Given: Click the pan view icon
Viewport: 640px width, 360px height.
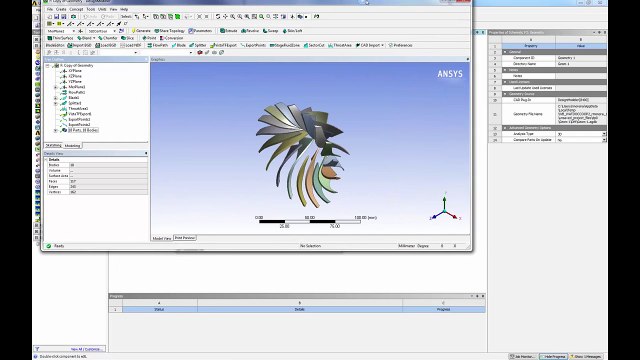Looking at the screenshot, I should tap(225, 17).
